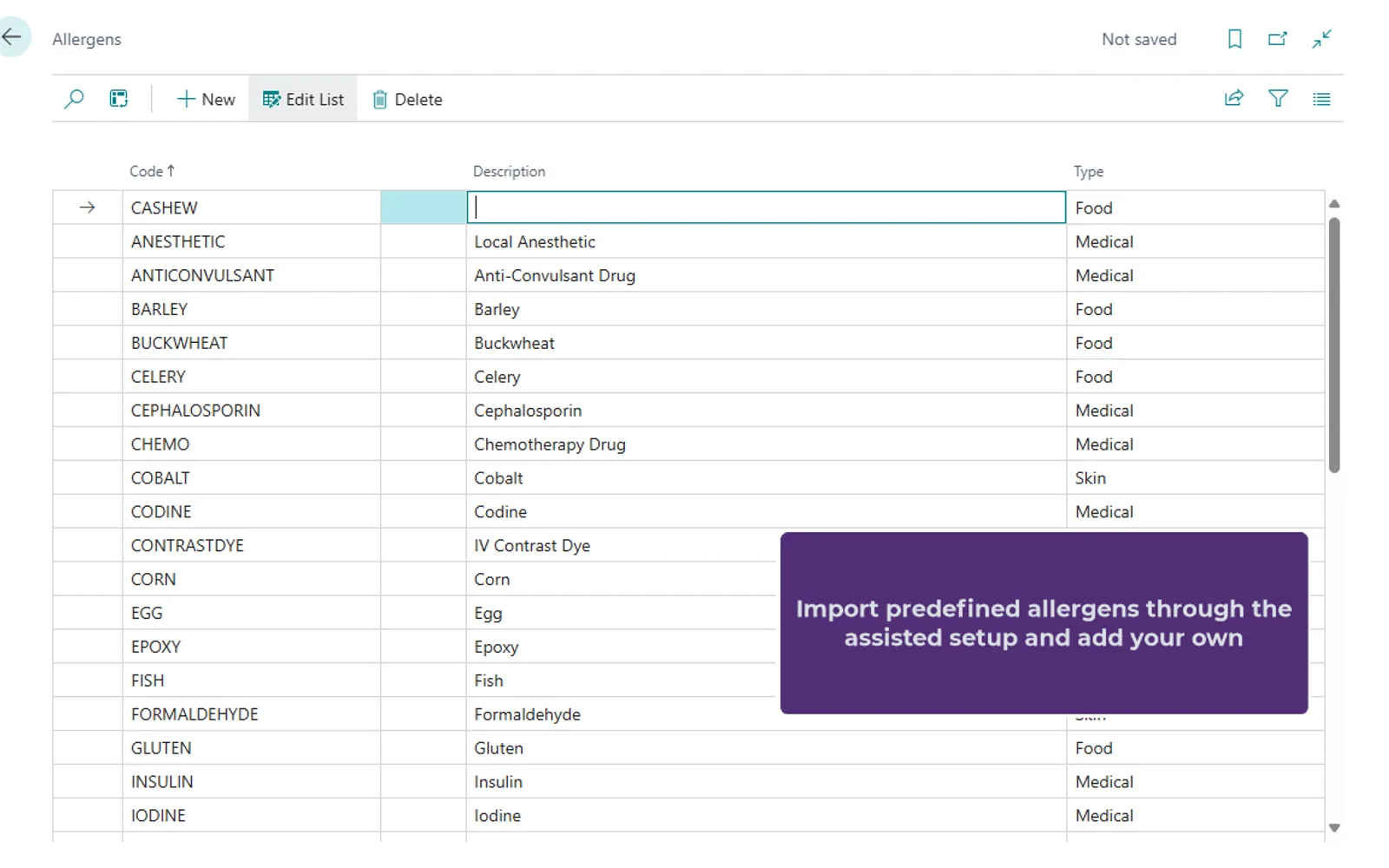Click the CODINE code cell
This screenshot has height=868, width=1389.
(252, 512)
